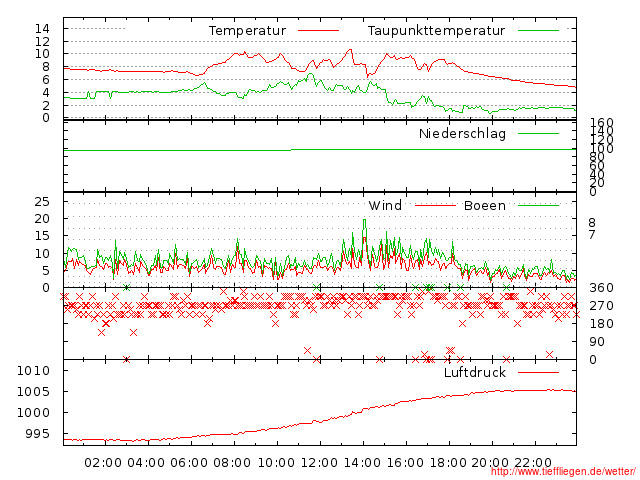Click the green Taupunkttemperatur legend line

pyautogui.click(x=538, y=30)
